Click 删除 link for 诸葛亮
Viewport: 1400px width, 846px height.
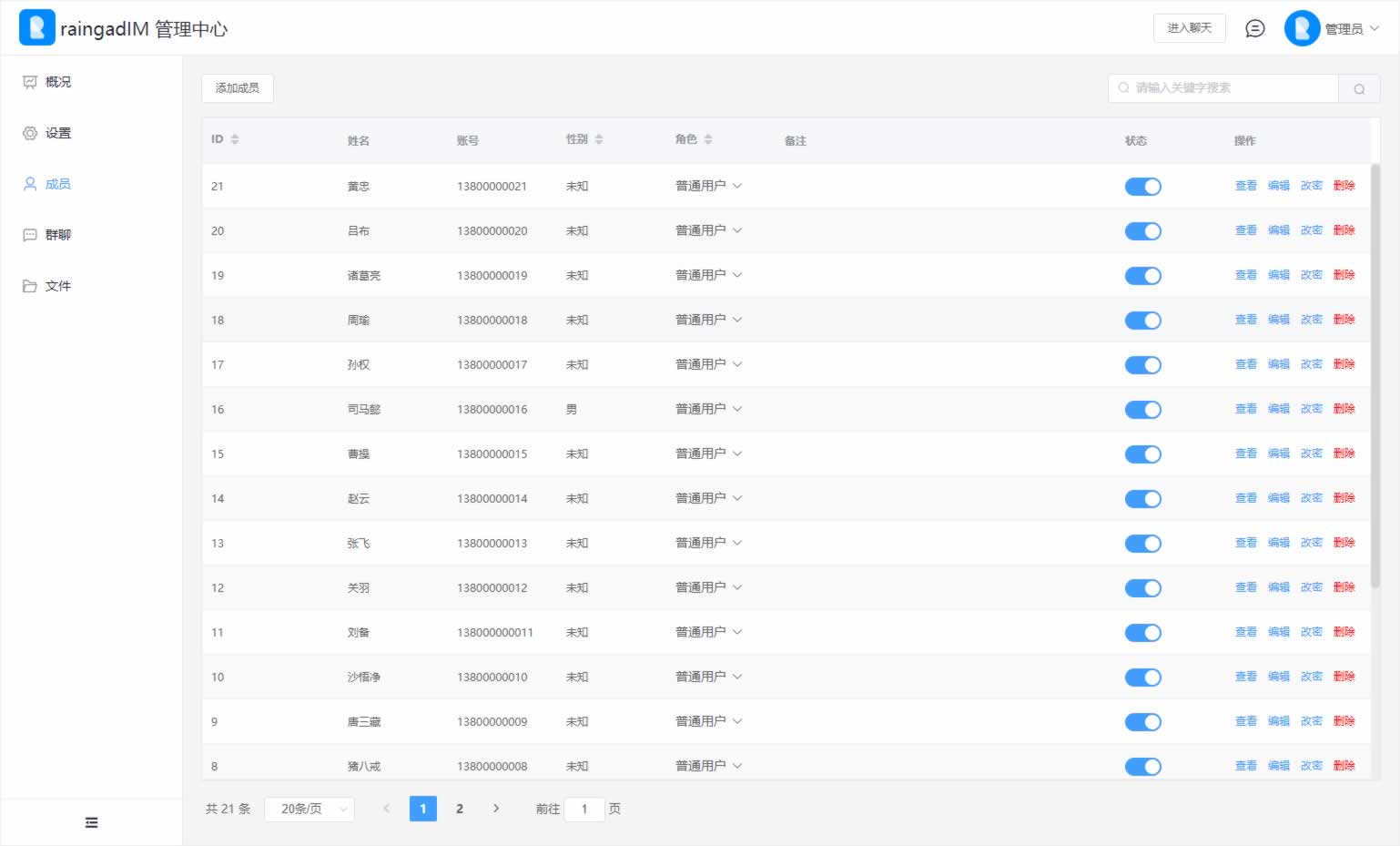point(1344,275)
